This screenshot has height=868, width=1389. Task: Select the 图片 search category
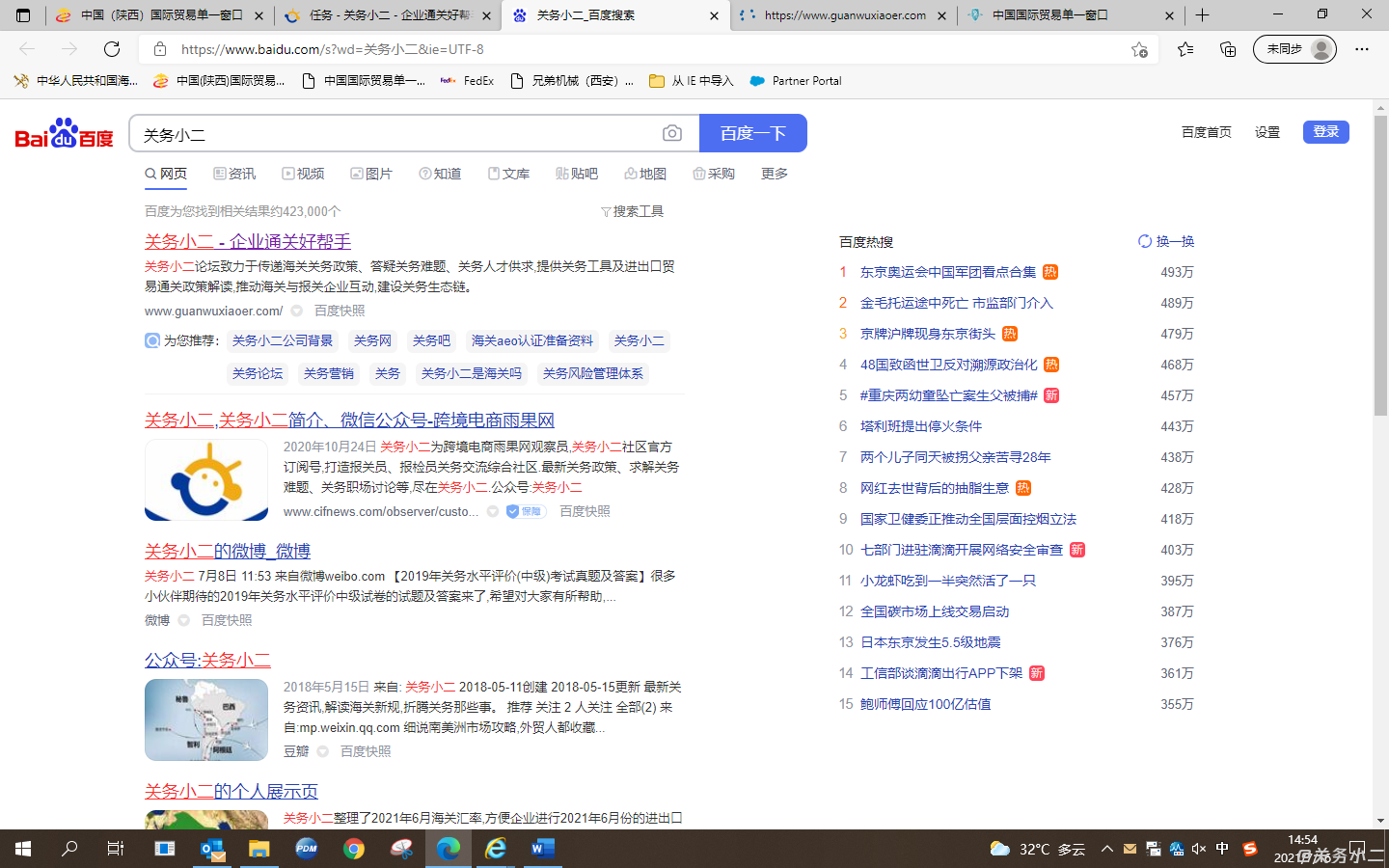(371, 174)
